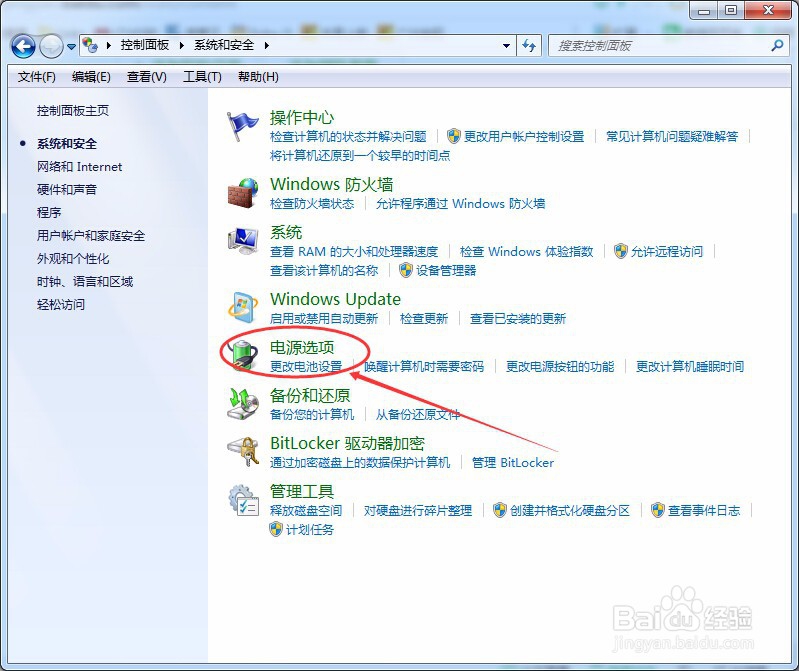Click shield icon beside 允许远程访问

(621, 251)
